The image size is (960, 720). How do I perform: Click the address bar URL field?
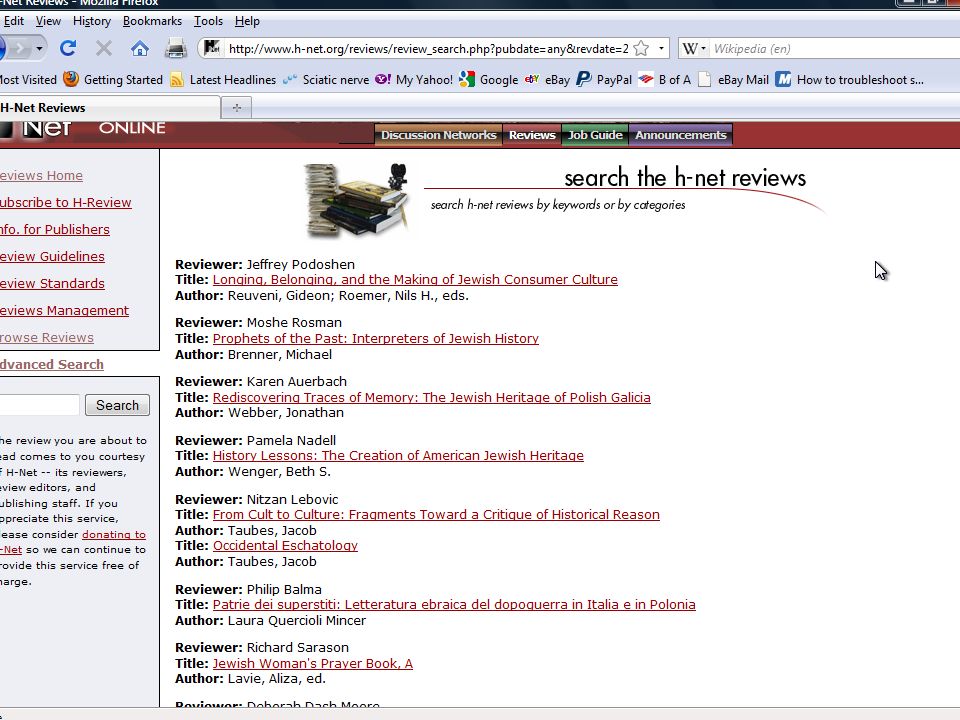point(427,48)
